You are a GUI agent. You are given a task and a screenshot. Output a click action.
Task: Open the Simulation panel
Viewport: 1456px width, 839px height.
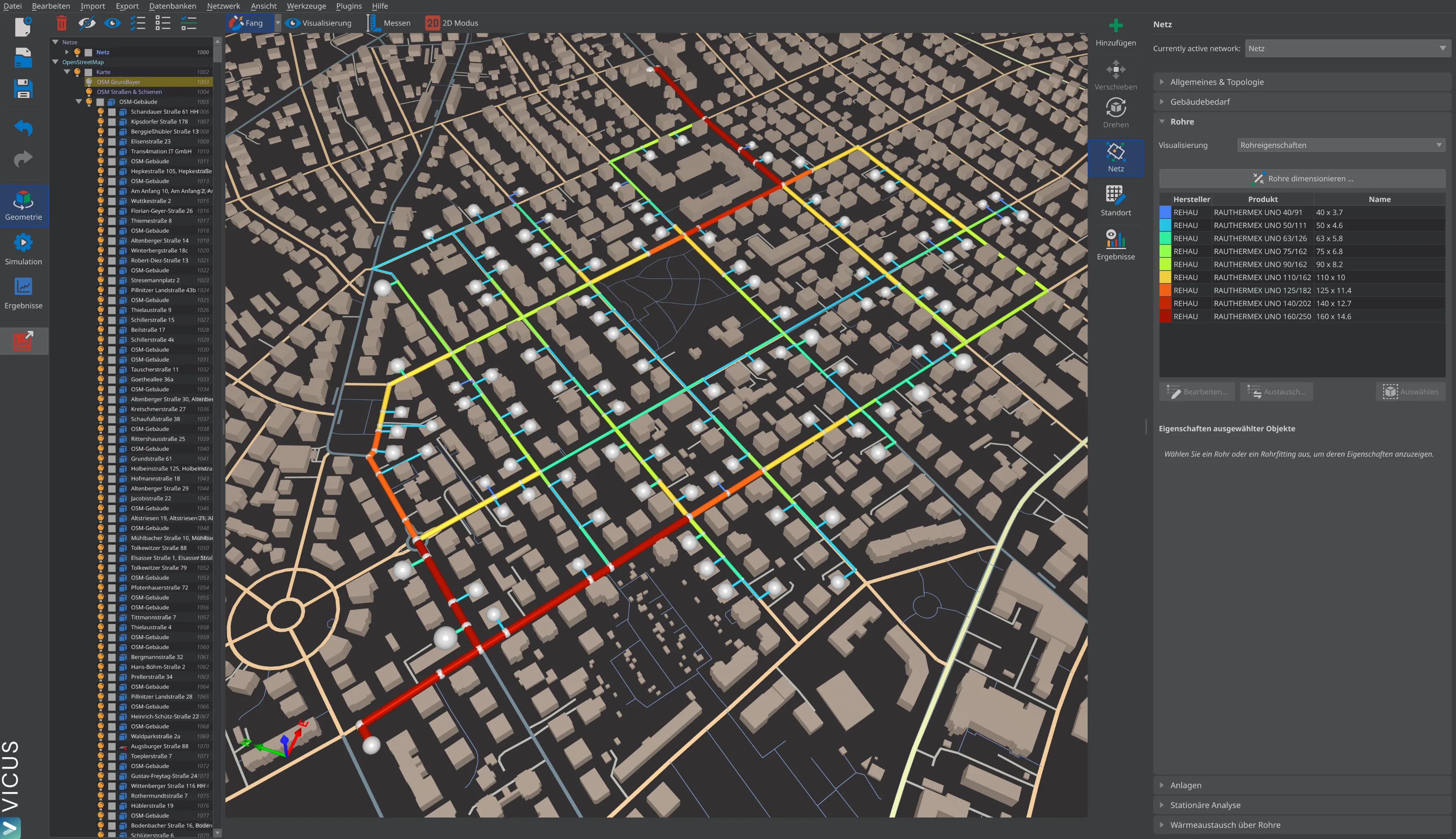(24, 248)
